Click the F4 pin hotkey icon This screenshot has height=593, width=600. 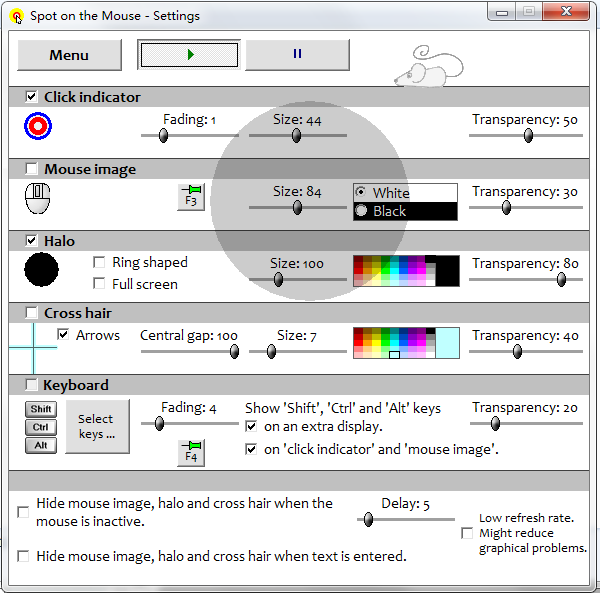191,453
